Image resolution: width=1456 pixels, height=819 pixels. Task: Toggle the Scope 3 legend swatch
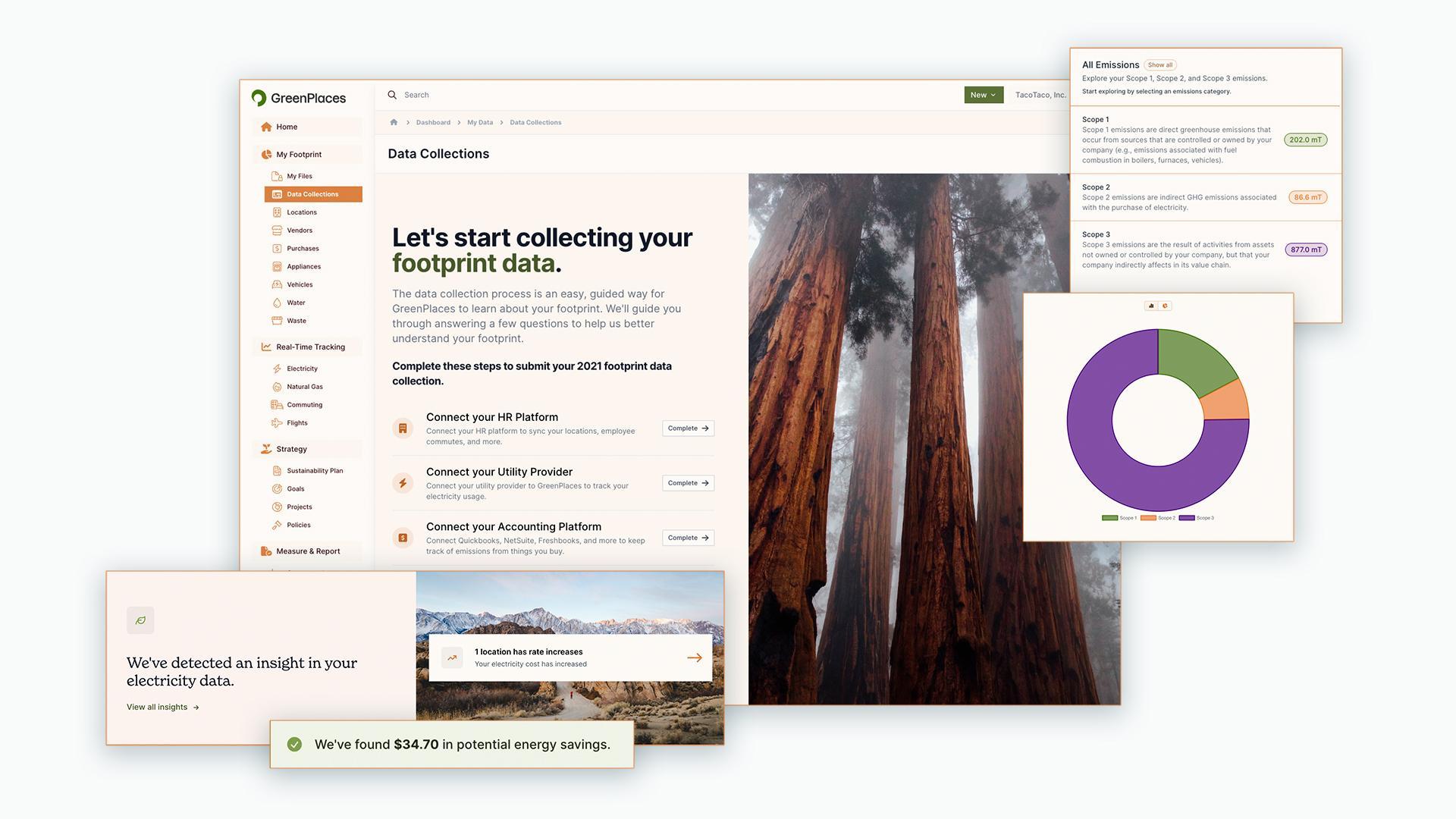[x=1186, y=518]
